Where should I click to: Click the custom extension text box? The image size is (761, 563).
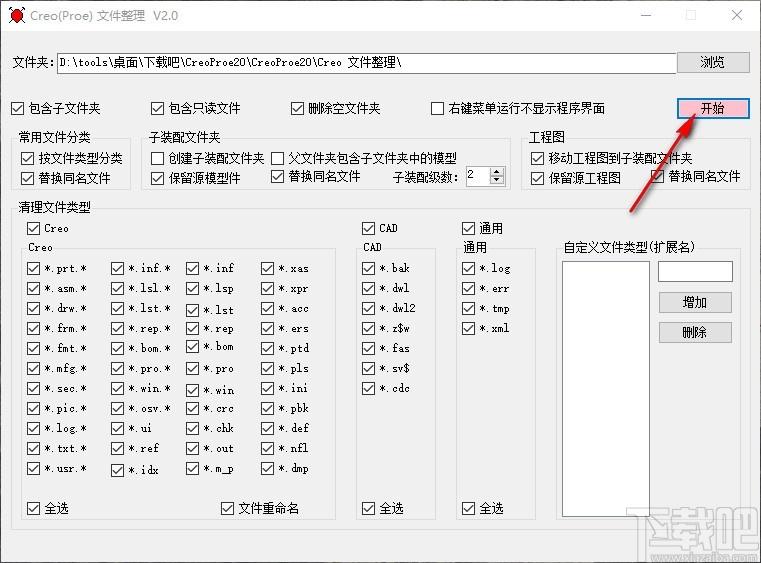(695, 271)
